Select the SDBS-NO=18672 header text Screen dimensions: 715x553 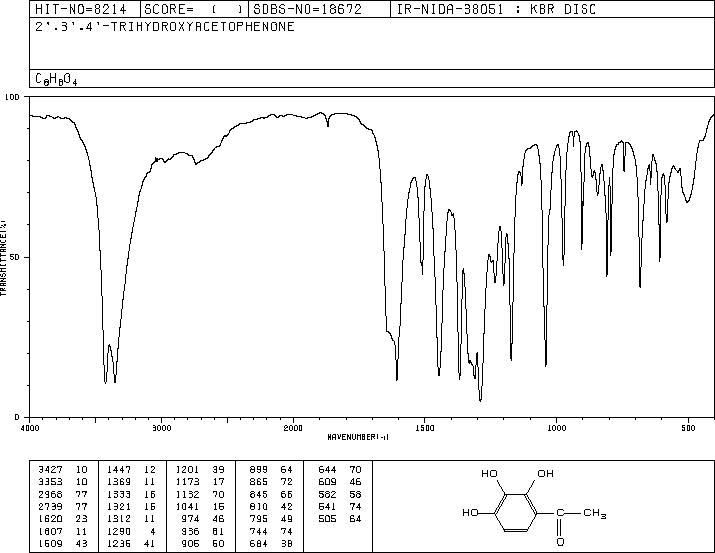coord(307,9)
